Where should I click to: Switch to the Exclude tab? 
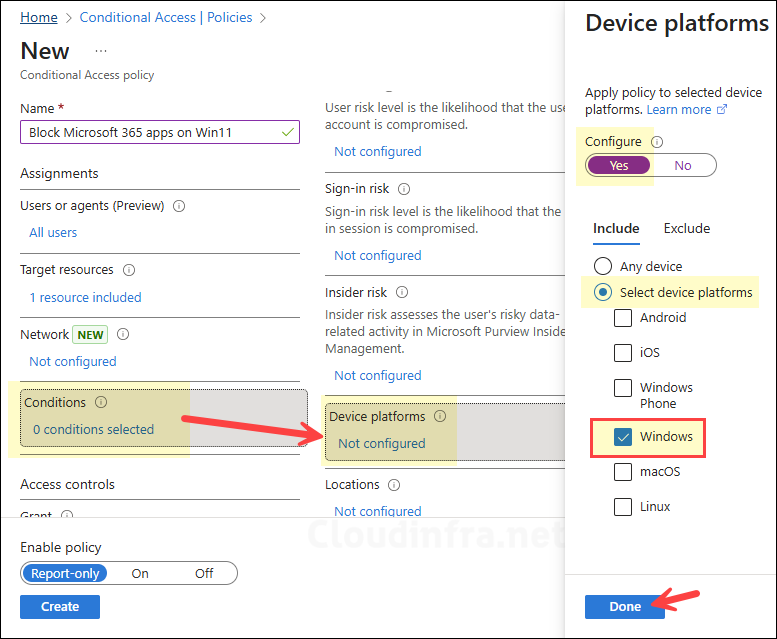(x=686, y=228)
